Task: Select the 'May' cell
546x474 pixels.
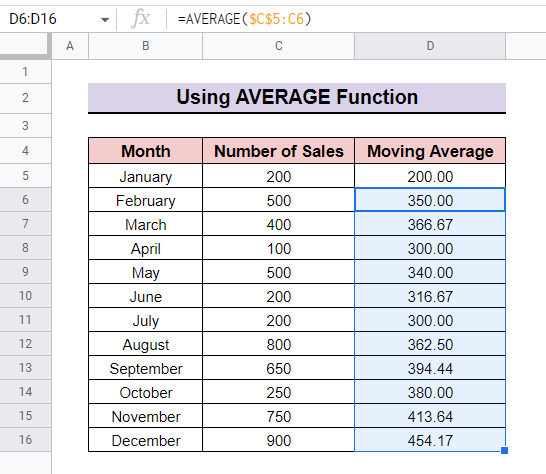Action: pyautogui.click(x=146, y=272)
